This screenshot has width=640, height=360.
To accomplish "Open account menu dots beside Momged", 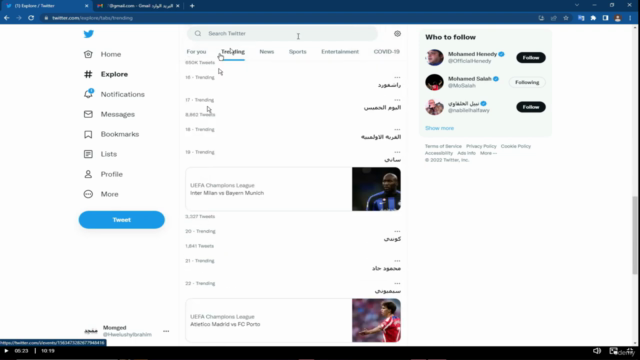I will [166, 331].
